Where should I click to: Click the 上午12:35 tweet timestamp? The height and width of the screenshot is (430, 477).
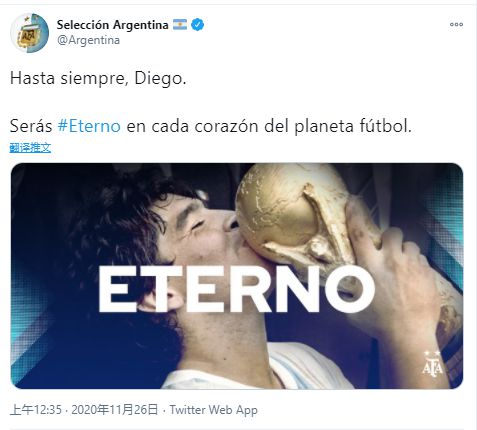36,410
